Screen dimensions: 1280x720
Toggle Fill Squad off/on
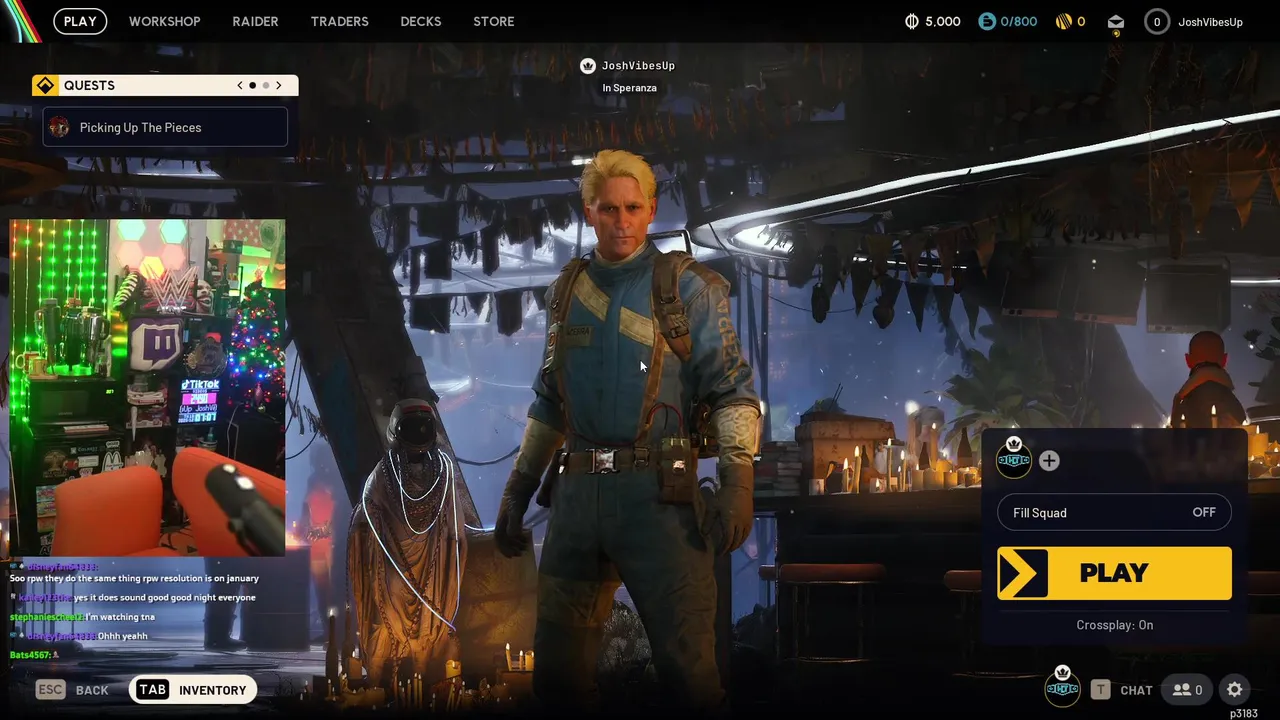pyautogui.click(x=1114, y=512)
